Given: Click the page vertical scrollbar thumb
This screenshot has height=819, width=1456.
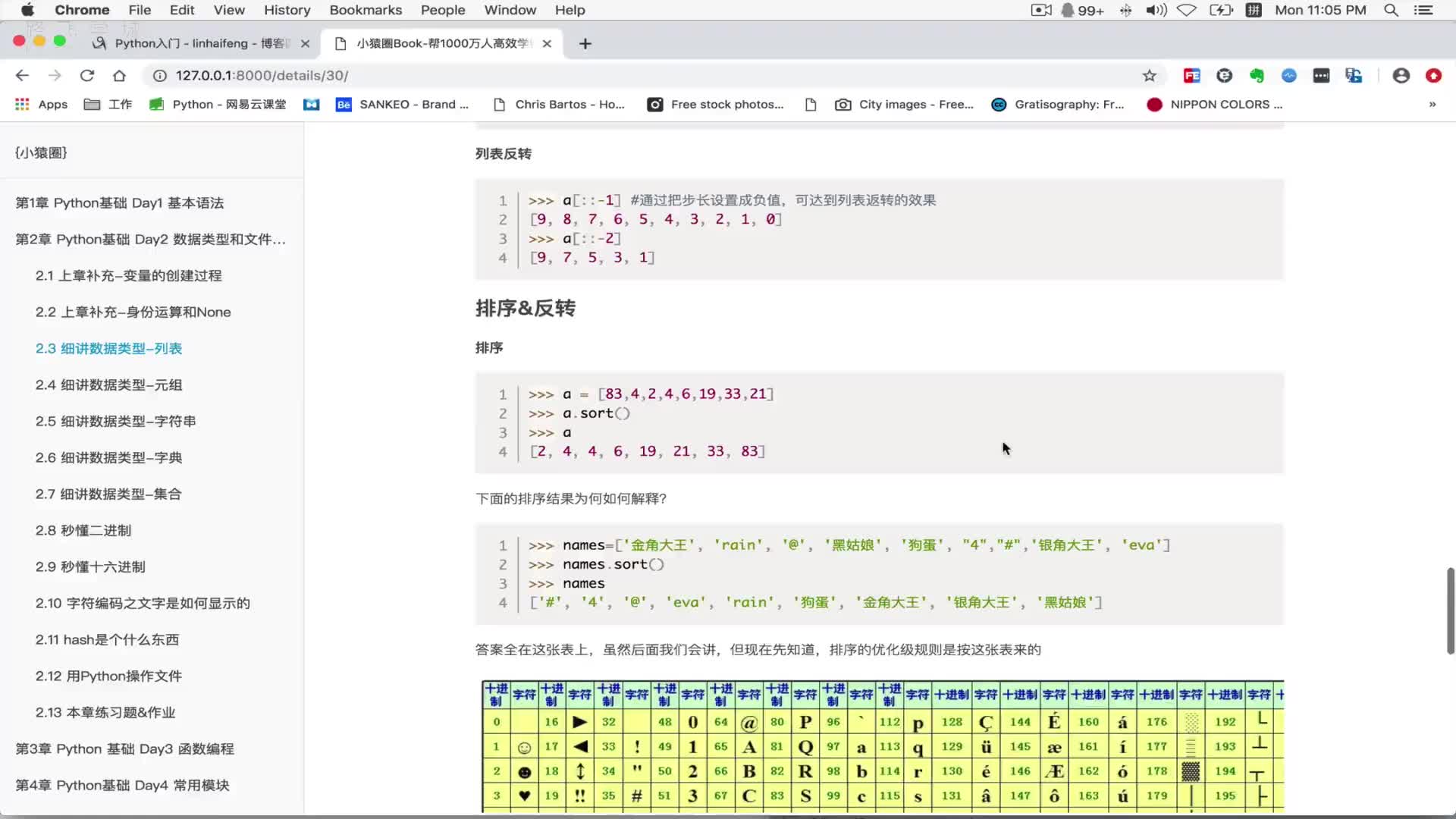Looking at the screenshot, I should click(1450, 610).
